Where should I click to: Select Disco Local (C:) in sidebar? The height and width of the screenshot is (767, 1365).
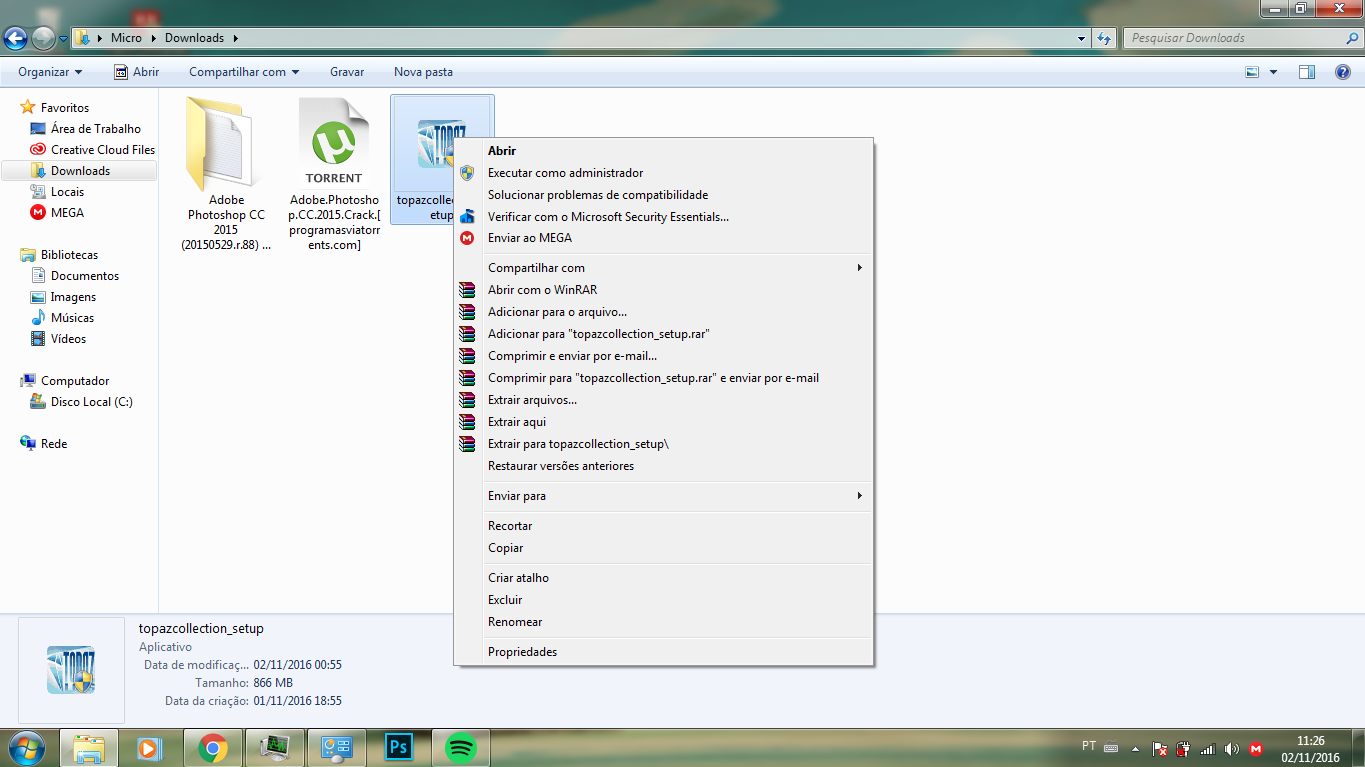click(x=92, y=402)
